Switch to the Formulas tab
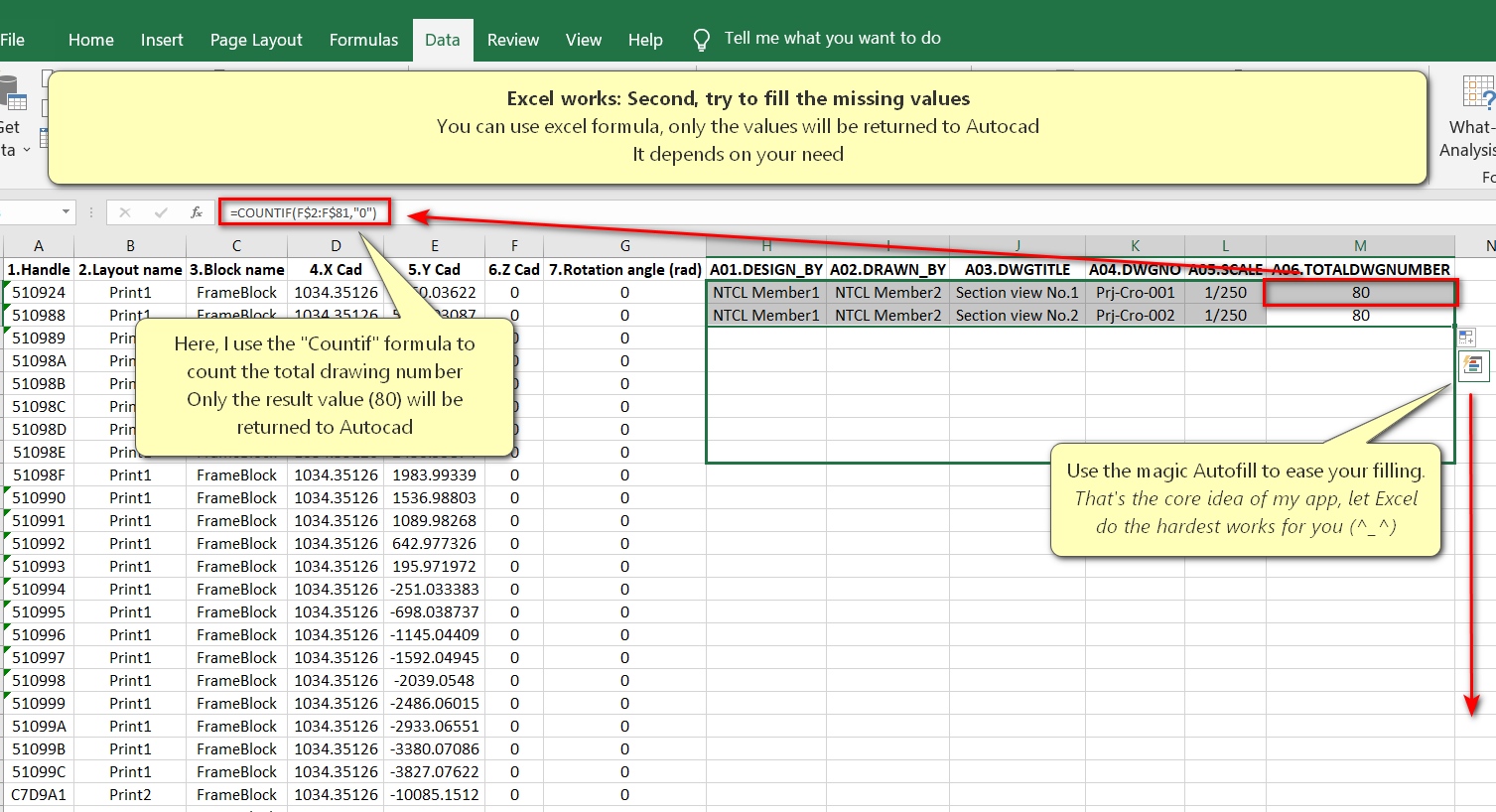This screenshot has width=1496, height=812. pyautogui.click(x=363, y=40)
